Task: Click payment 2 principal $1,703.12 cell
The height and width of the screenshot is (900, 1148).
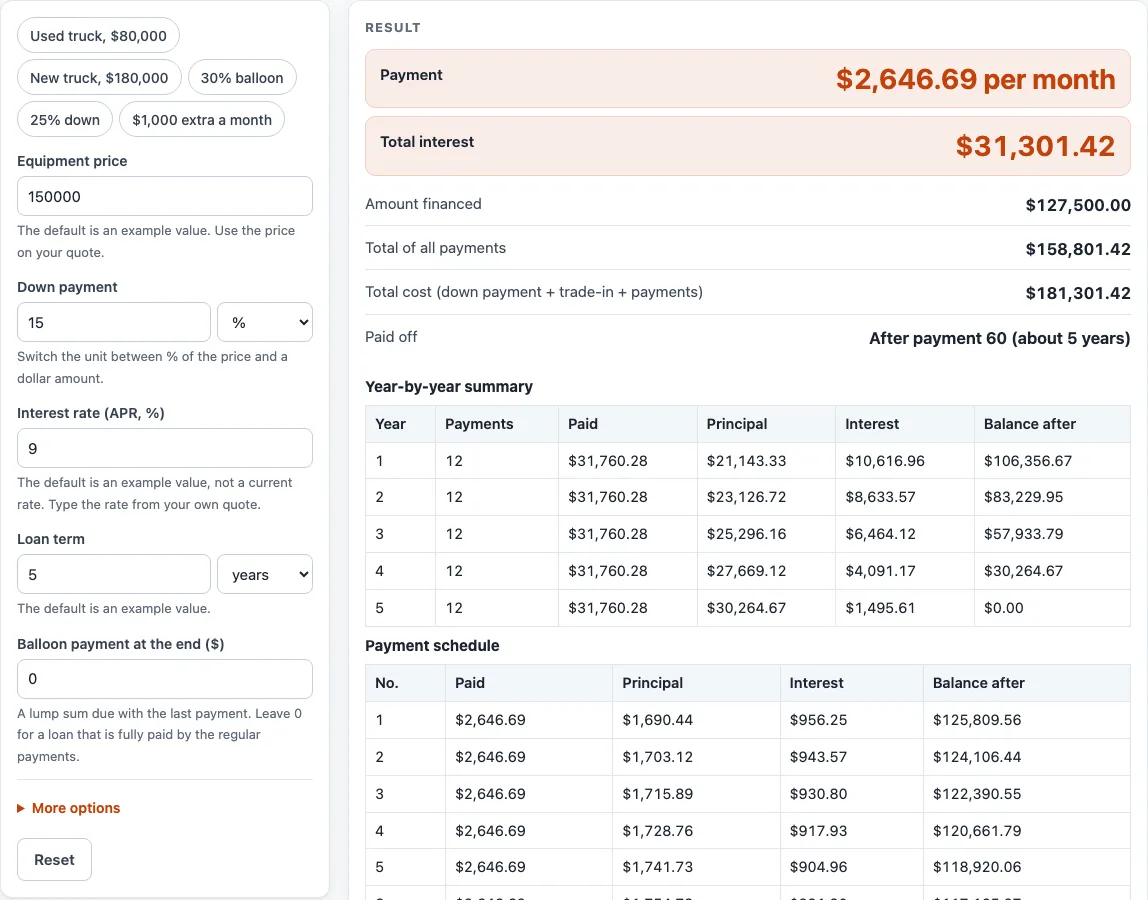Action: 696,756
